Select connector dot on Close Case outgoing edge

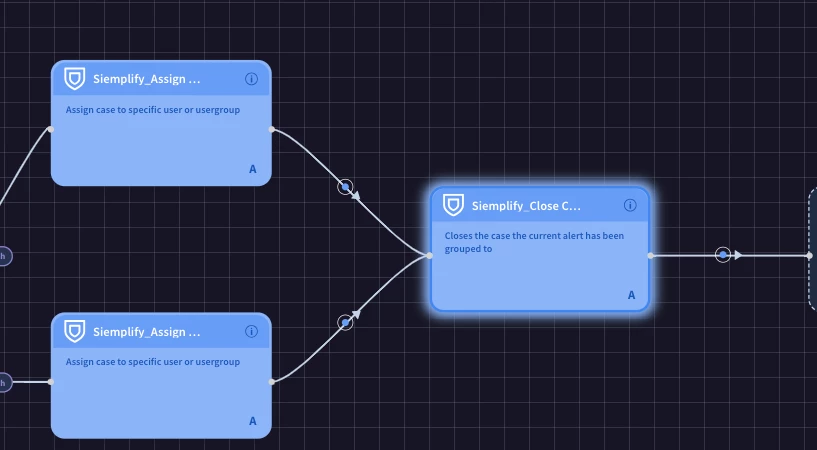[x=723, y=255]
